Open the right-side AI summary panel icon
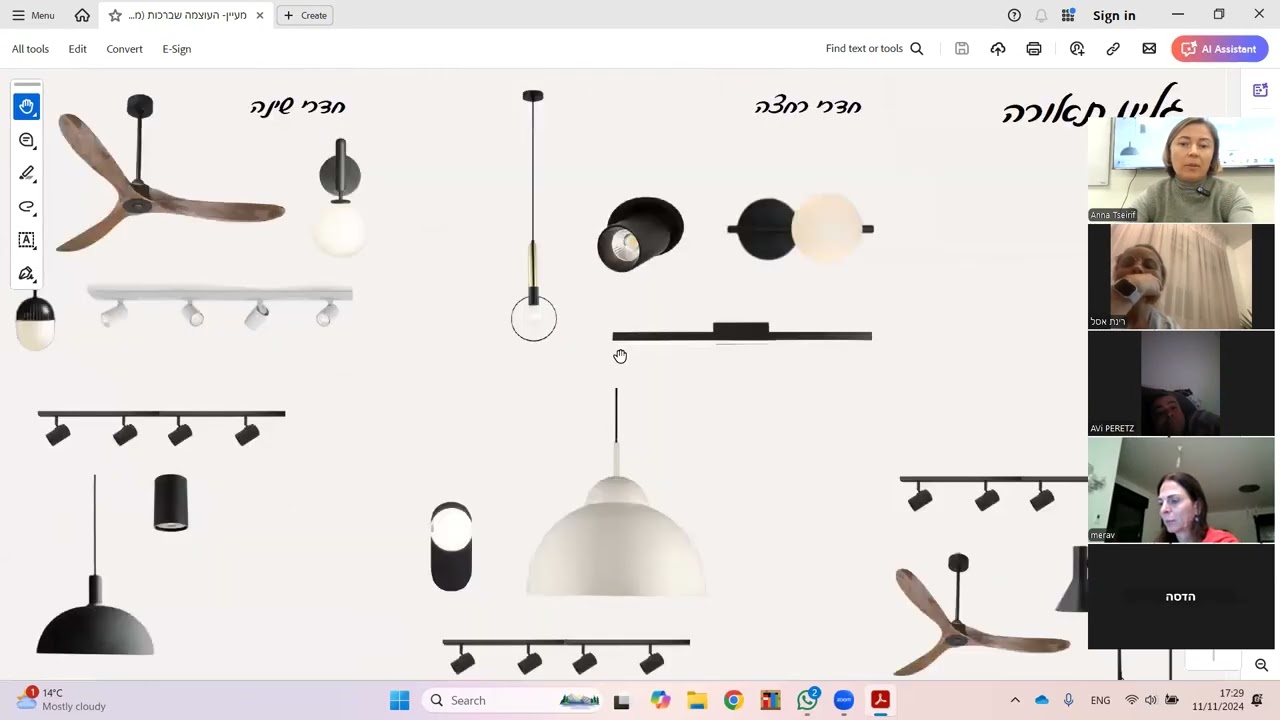1280x720 pixels. tap(1260, 90)
